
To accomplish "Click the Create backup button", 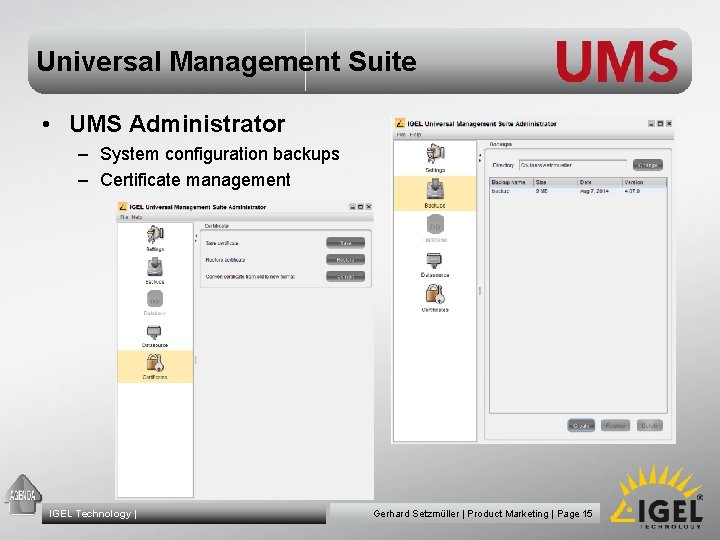I will pos(581,426).
